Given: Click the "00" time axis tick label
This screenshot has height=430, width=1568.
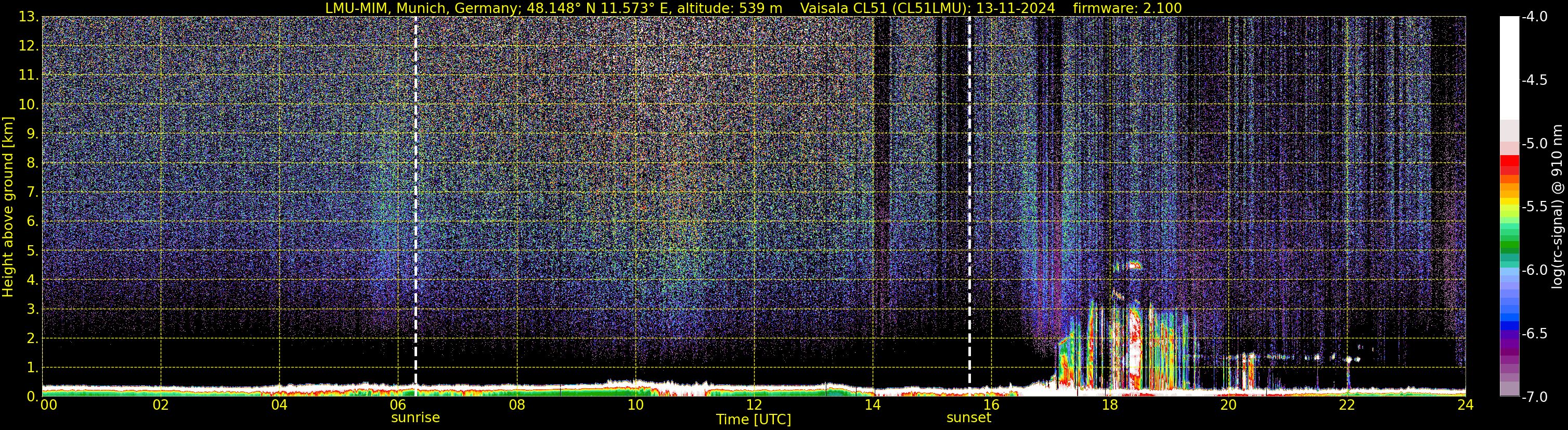Looking at the screenshot, I should [49, 406].
